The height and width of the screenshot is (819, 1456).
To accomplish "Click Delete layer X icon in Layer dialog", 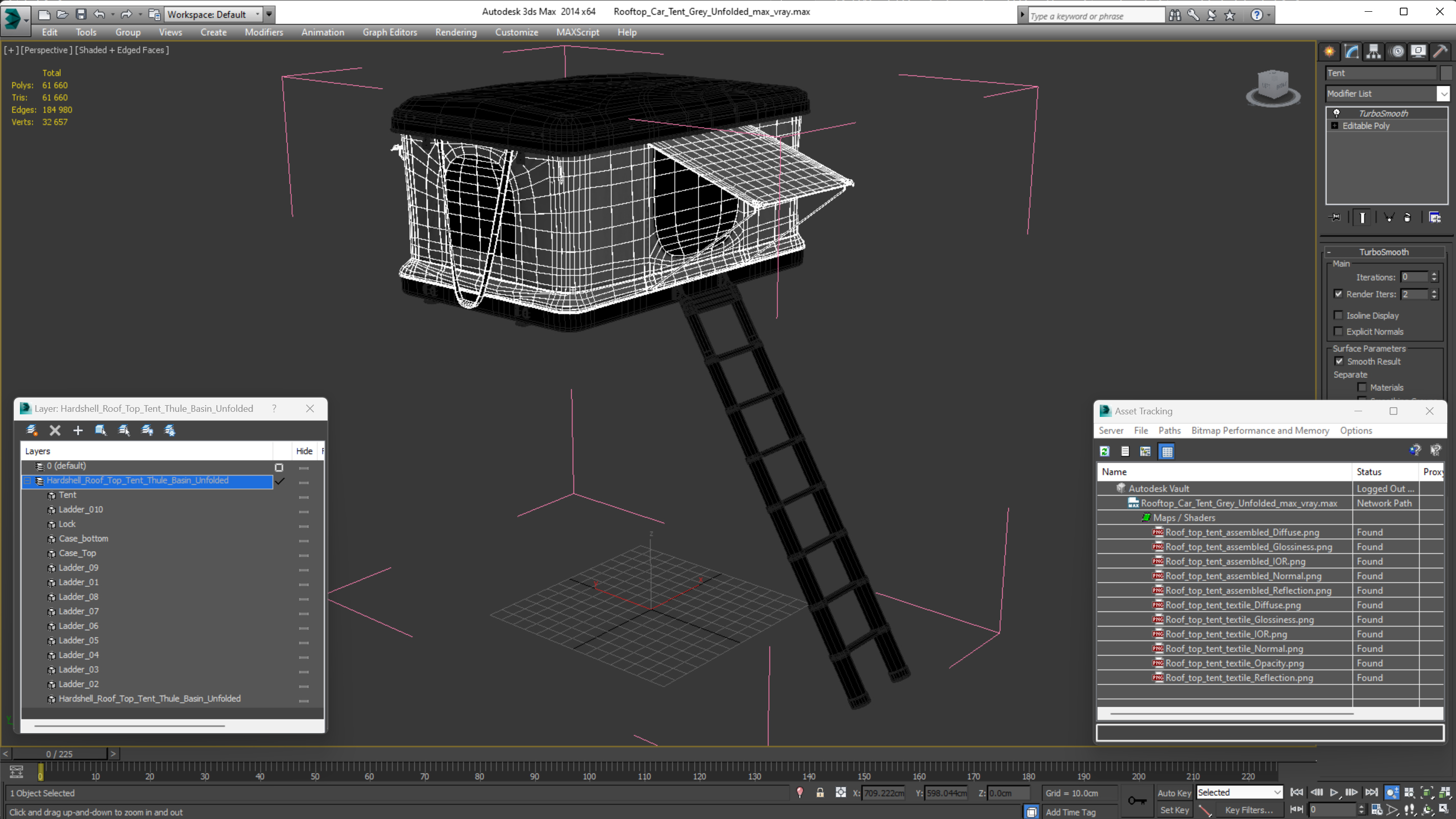I will pos(55,430).
